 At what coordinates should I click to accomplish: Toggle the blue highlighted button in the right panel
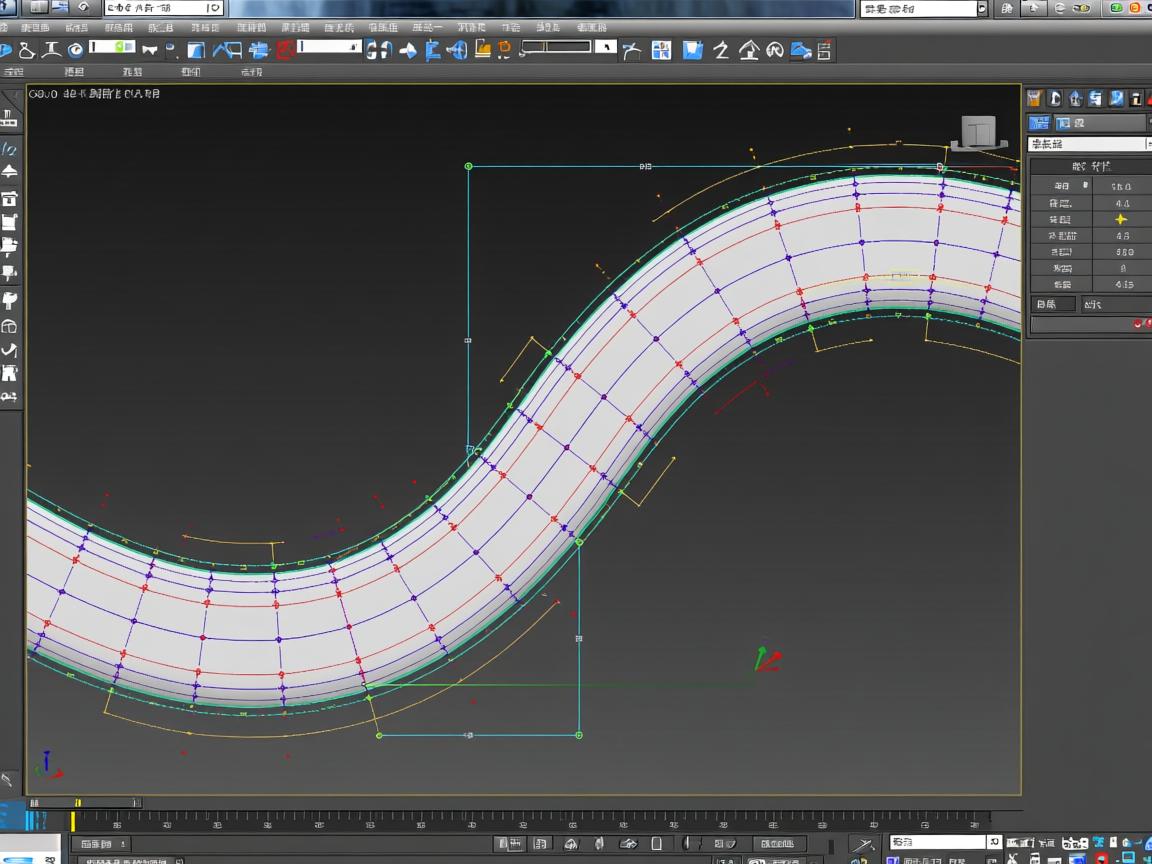click(1040, 123)
